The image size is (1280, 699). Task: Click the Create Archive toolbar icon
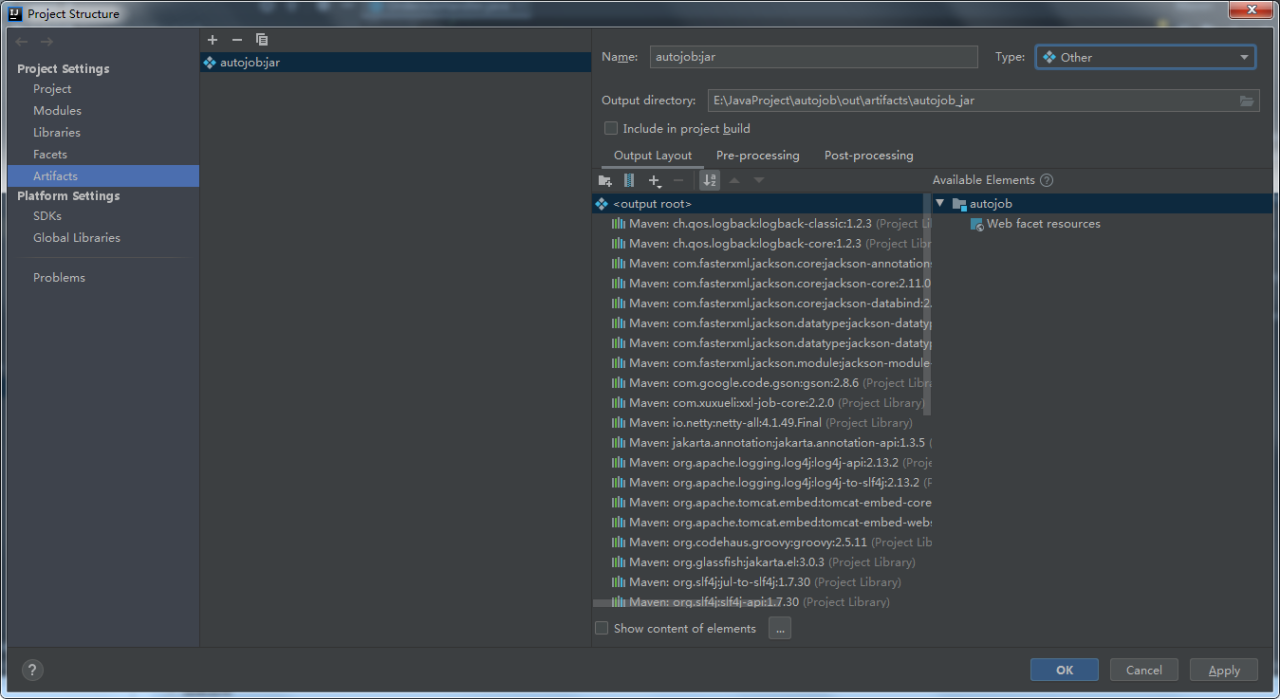click(629, 181)
